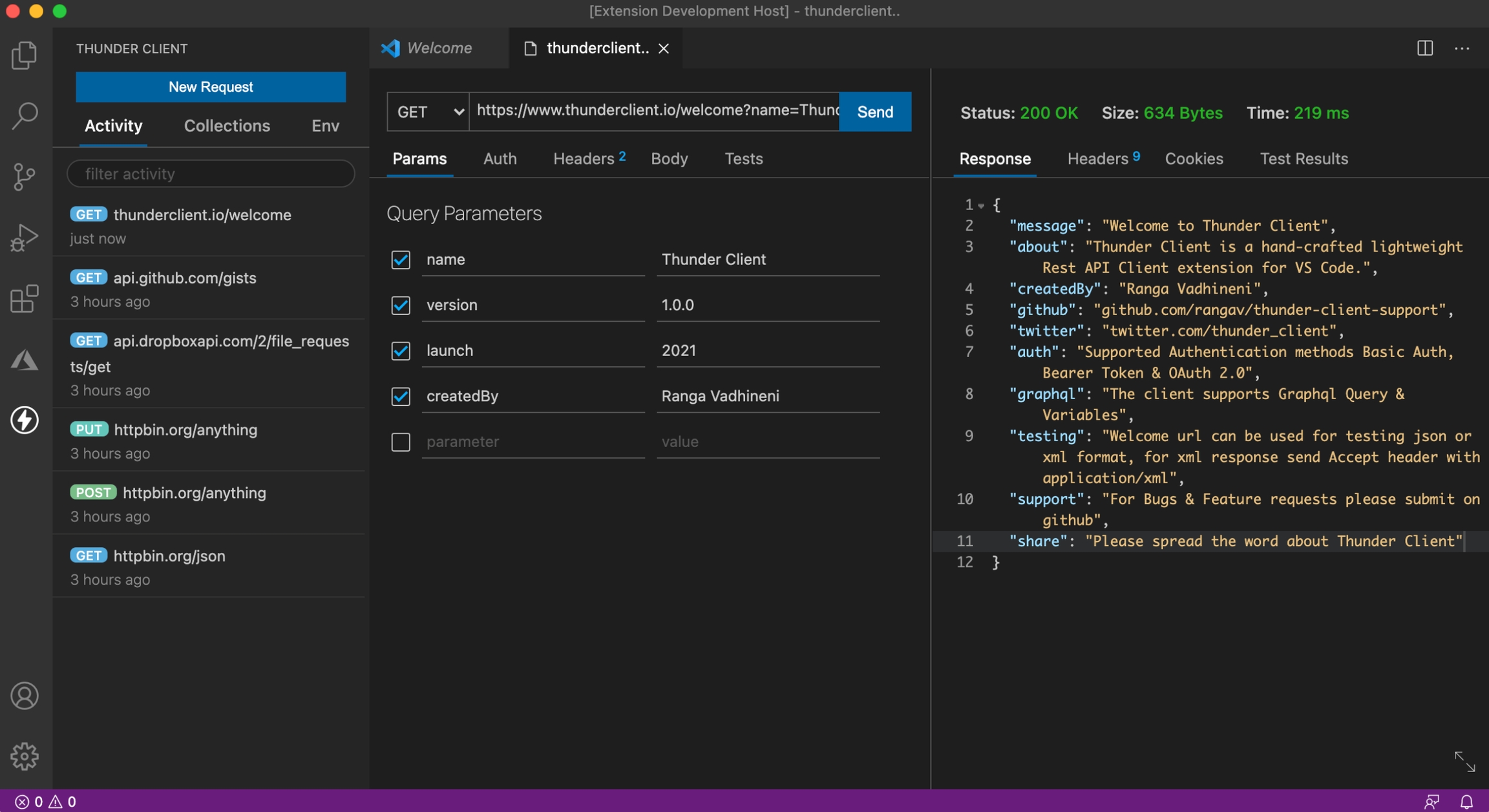Open the Extensions view icon
The width and height of the screenshot is (1489, 812).
25,298
